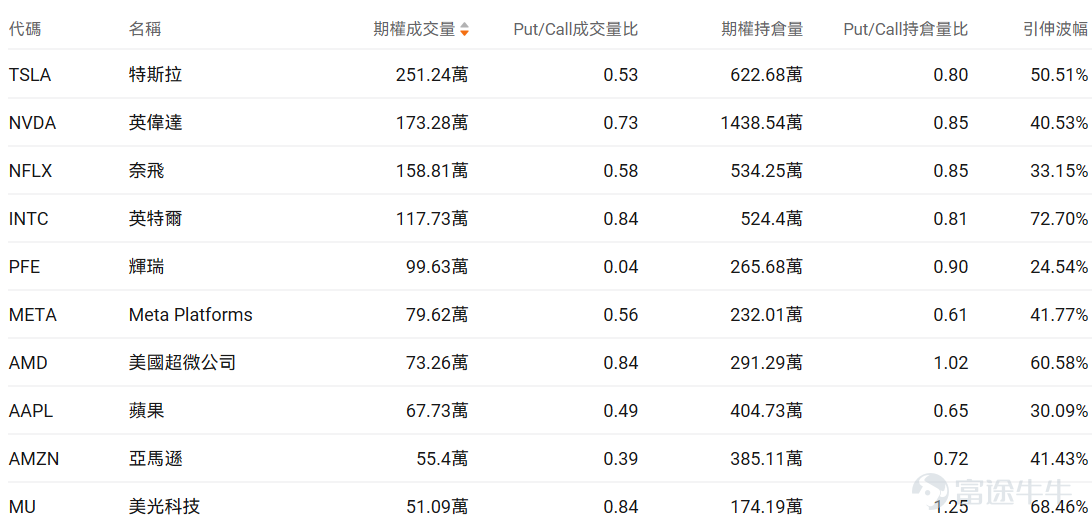The image size is (1092, 528).
Task: Click NFLX implied volatility 33.15%
Action: pos(1059,171)
